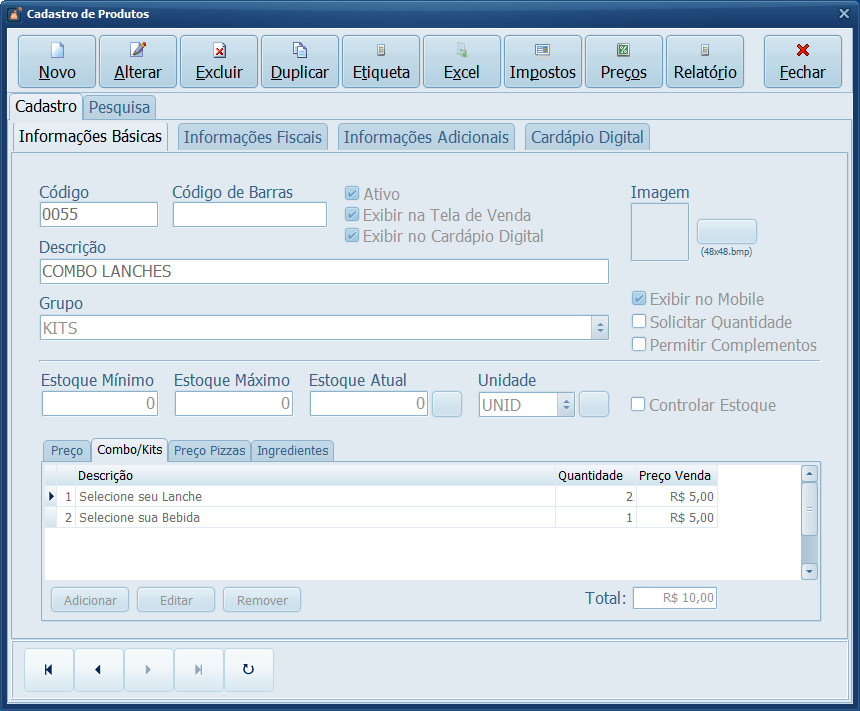This screenshot has width=860, height=711.
Task: Open the Impostos tax settings
Action: pyautogui.click(x=542, y=61)
